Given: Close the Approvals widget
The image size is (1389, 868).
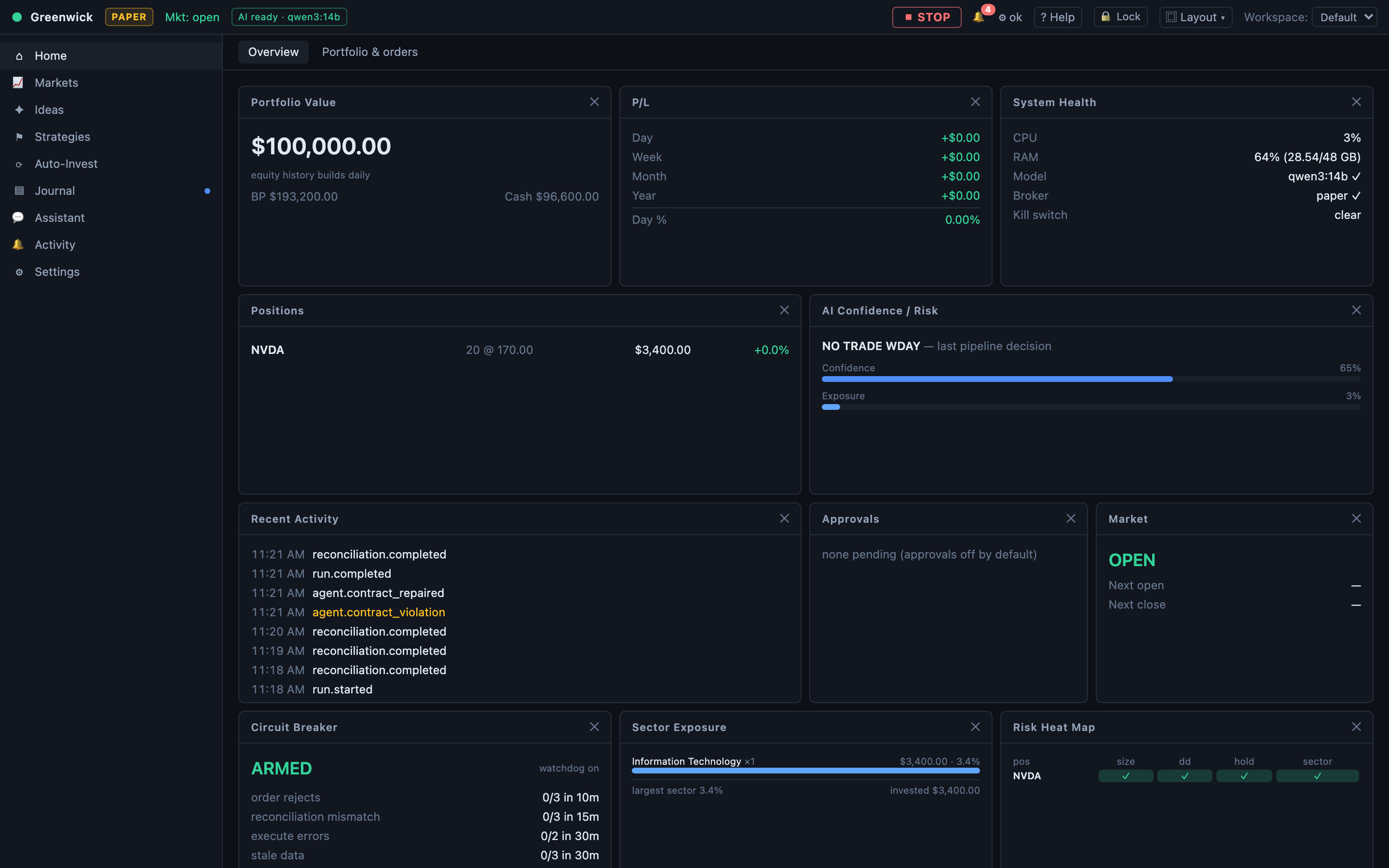Looking at the screenshot, I should click(x=1071, y=518).
